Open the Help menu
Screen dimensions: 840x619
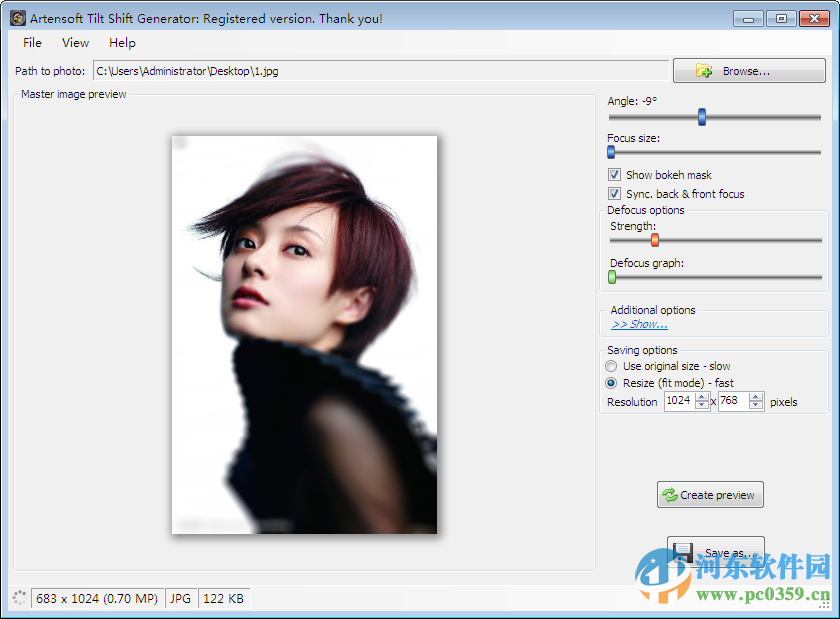[122, 42]
